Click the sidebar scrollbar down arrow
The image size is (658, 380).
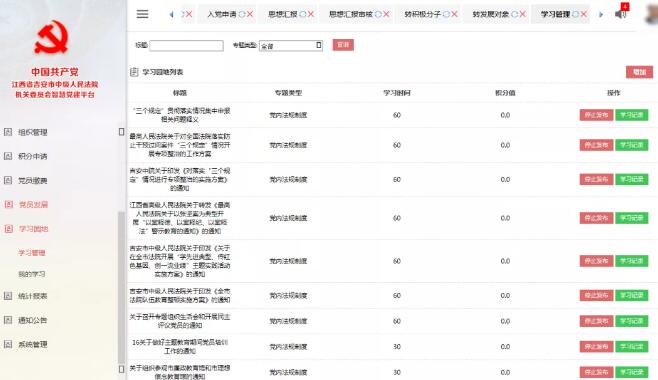pos(121,369)
